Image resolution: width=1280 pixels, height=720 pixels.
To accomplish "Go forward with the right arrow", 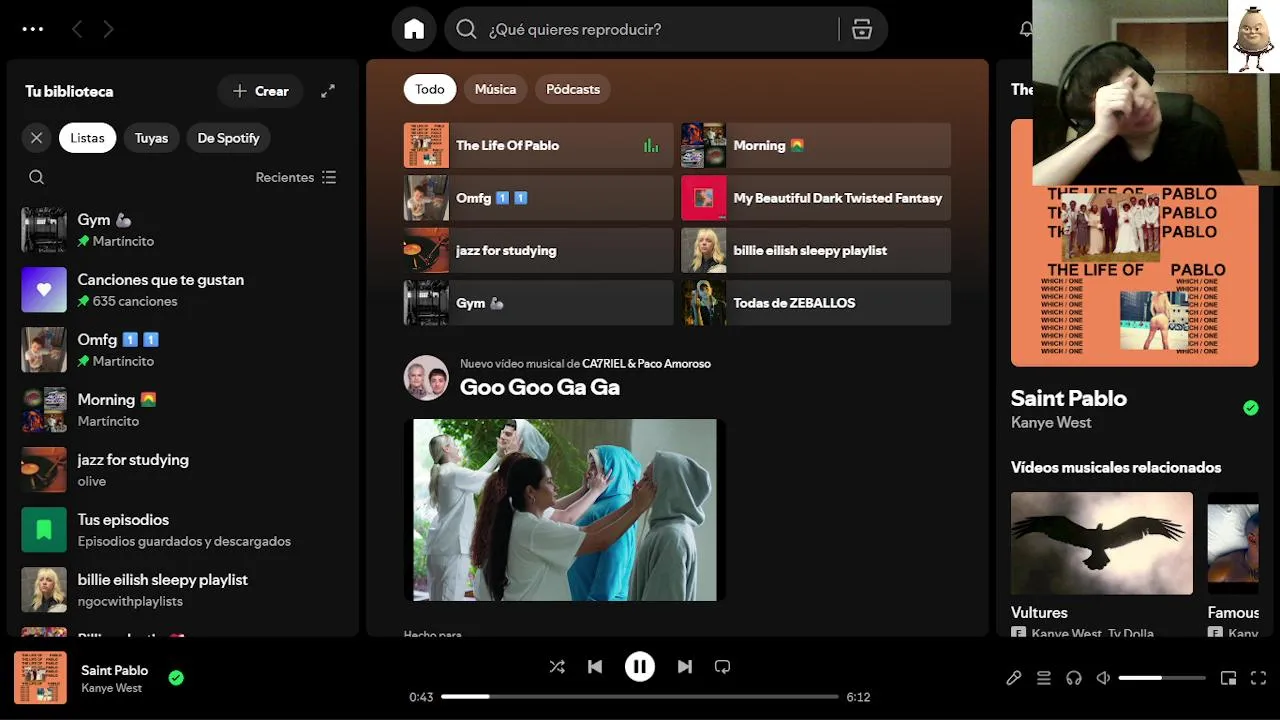I will point(108,29).
